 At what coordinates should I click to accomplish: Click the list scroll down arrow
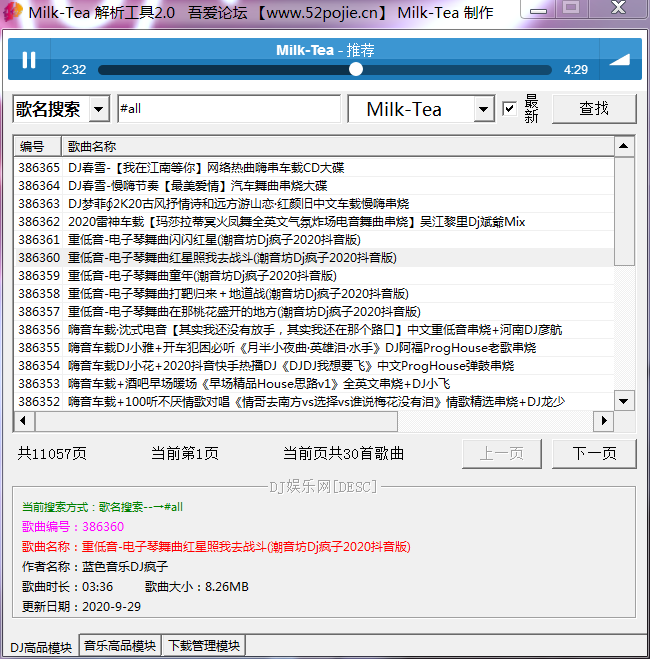click(x=624, y=401)
